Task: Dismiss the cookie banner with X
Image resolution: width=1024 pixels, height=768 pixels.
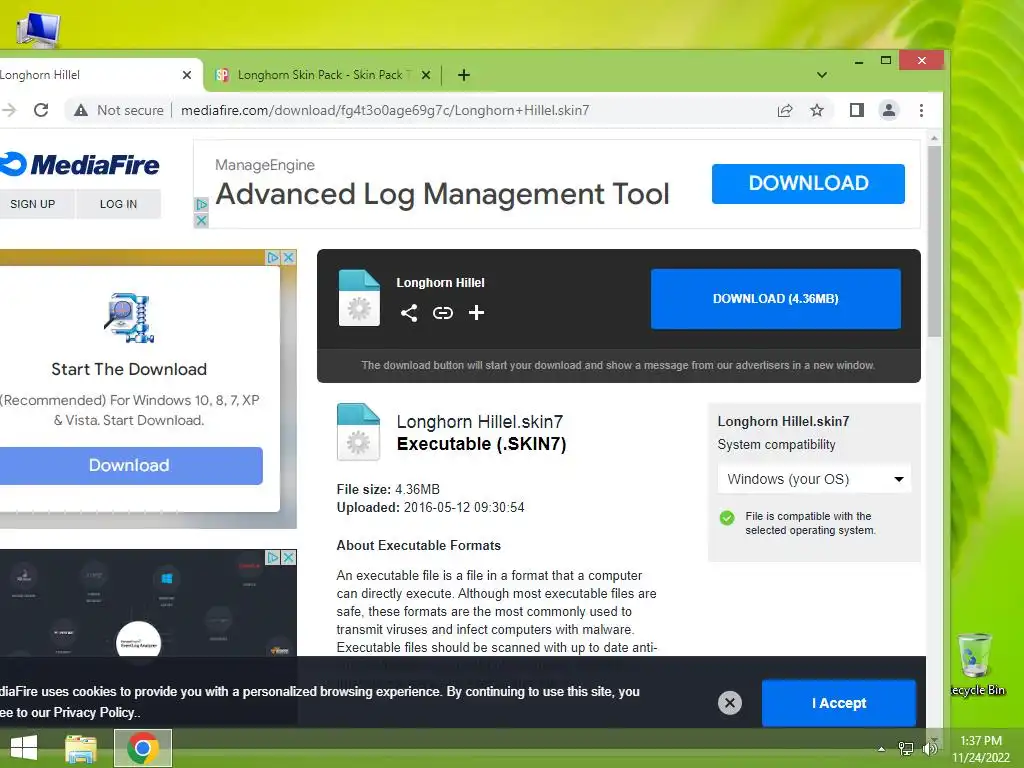Action: tap(729, 703)
